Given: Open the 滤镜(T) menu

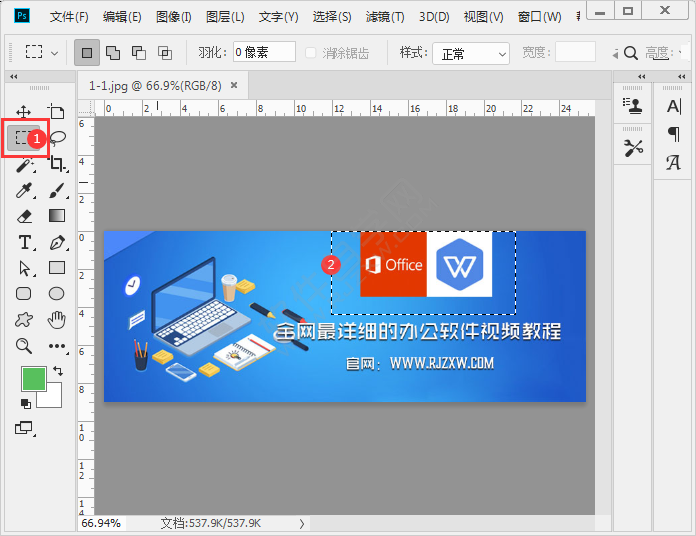Looking at the screenshot, I should coord(385,17).
